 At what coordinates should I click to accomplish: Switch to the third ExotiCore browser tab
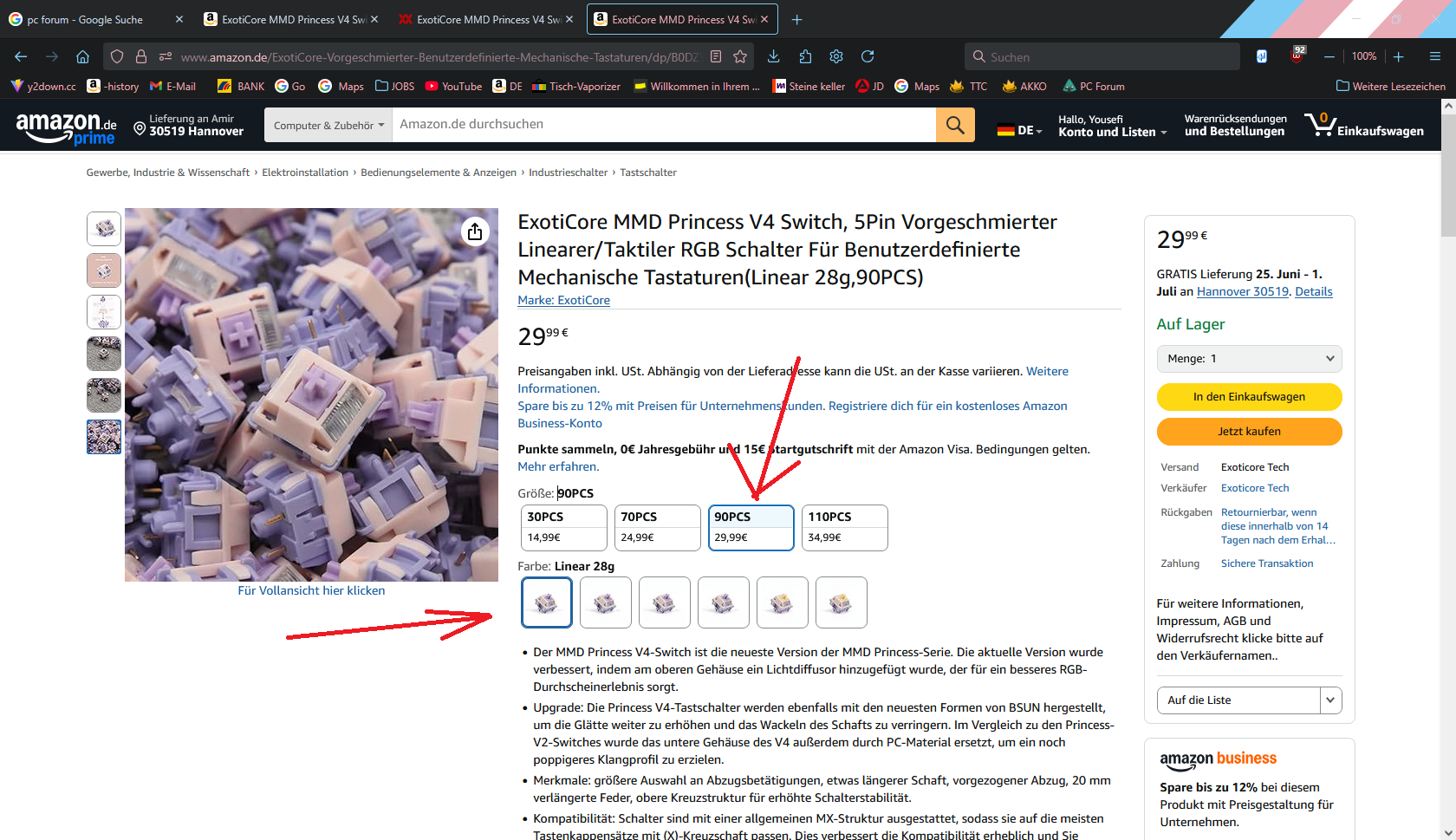pos(682,19)
